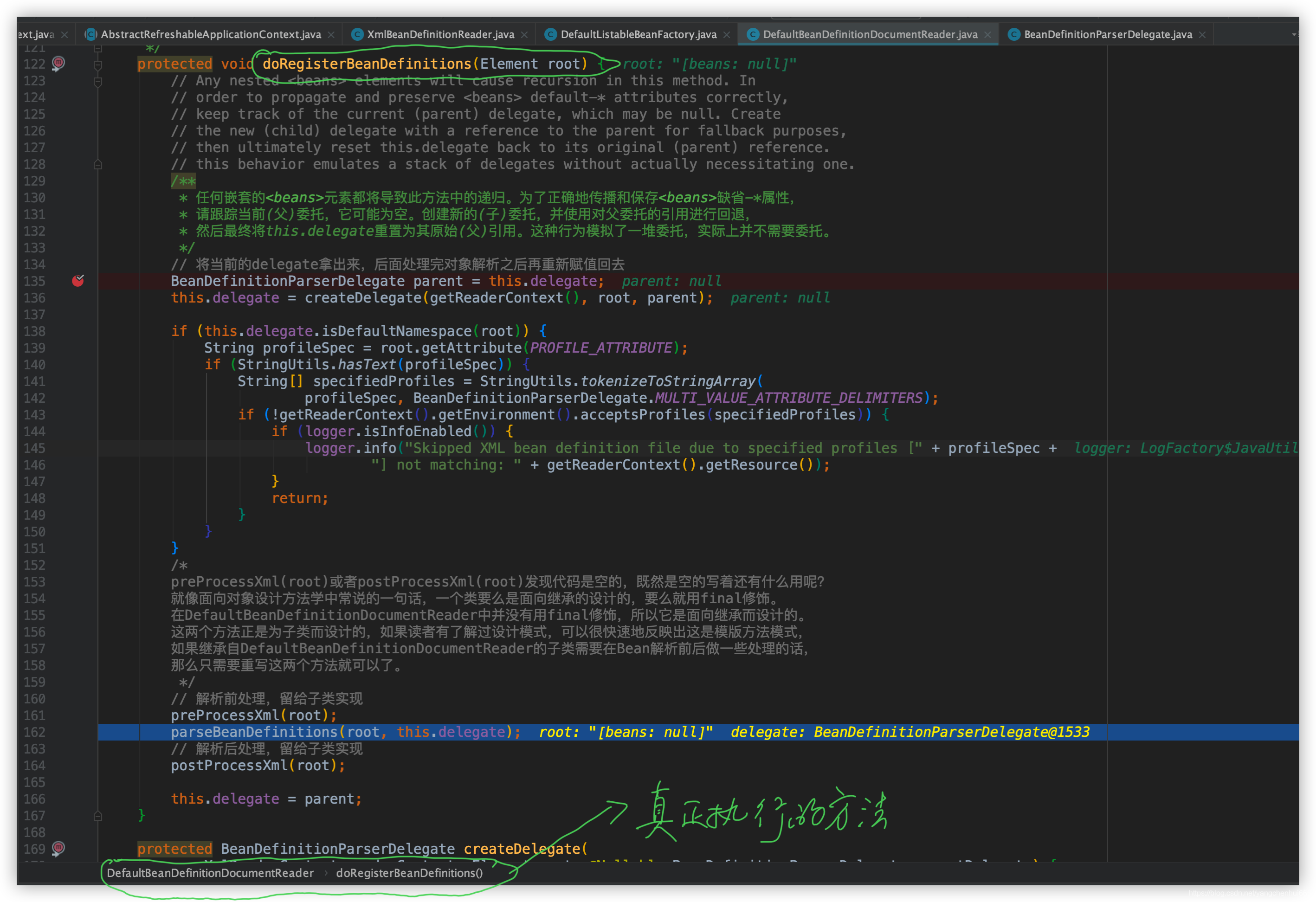Image resolution: width=1316 pixels, height=902 pixels.
Task: Close the XmlBeanDefinitionReader.java tab
Action: tap(524, 34)
